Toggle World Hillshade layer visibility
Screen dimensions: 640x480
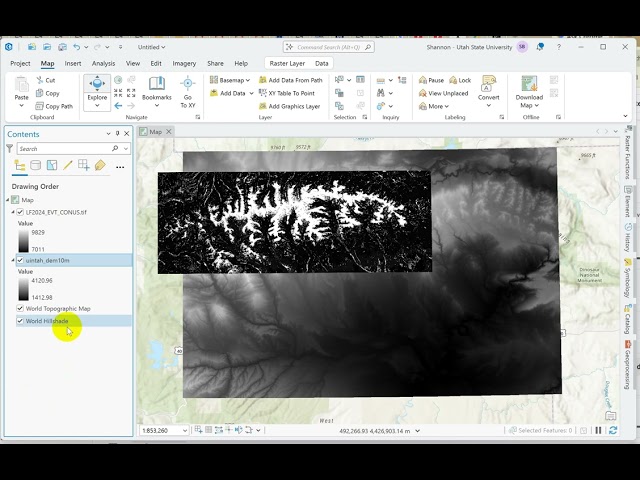coord(20,321)
